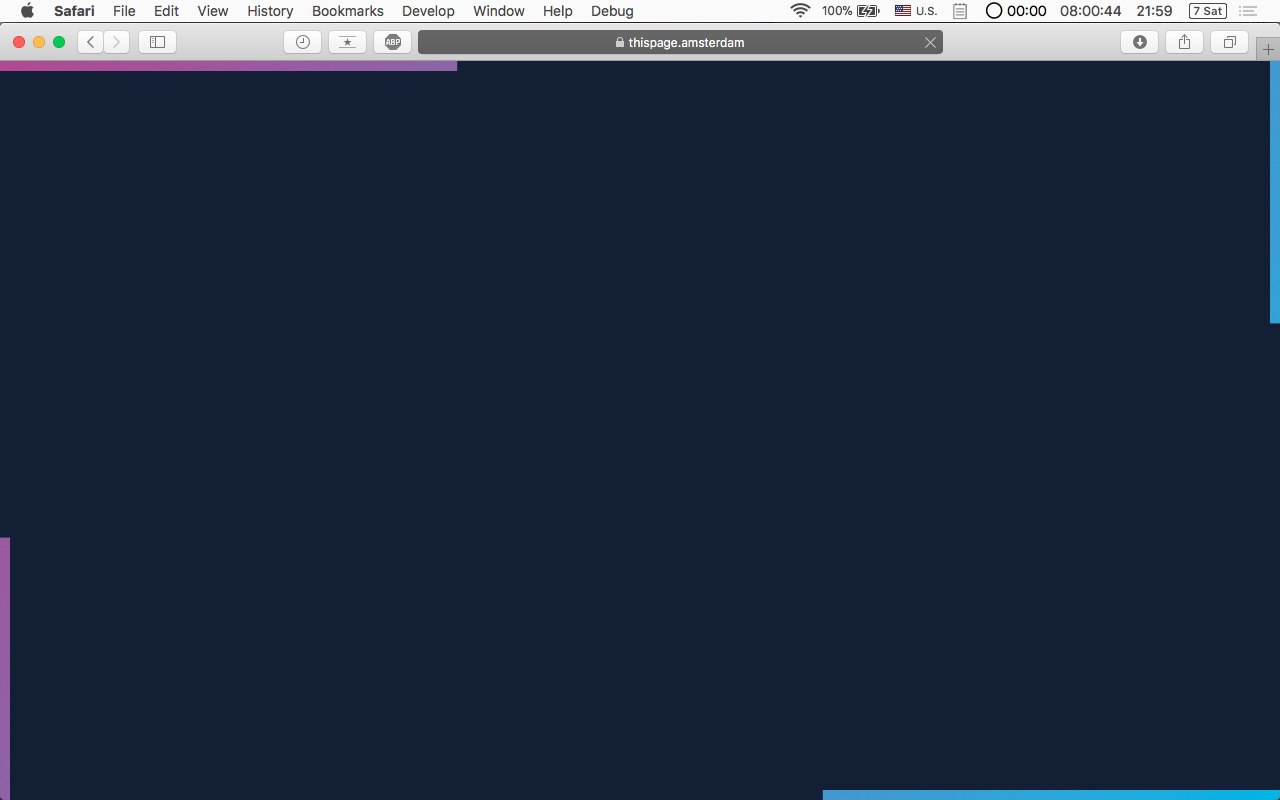Open the View menu

213,11
